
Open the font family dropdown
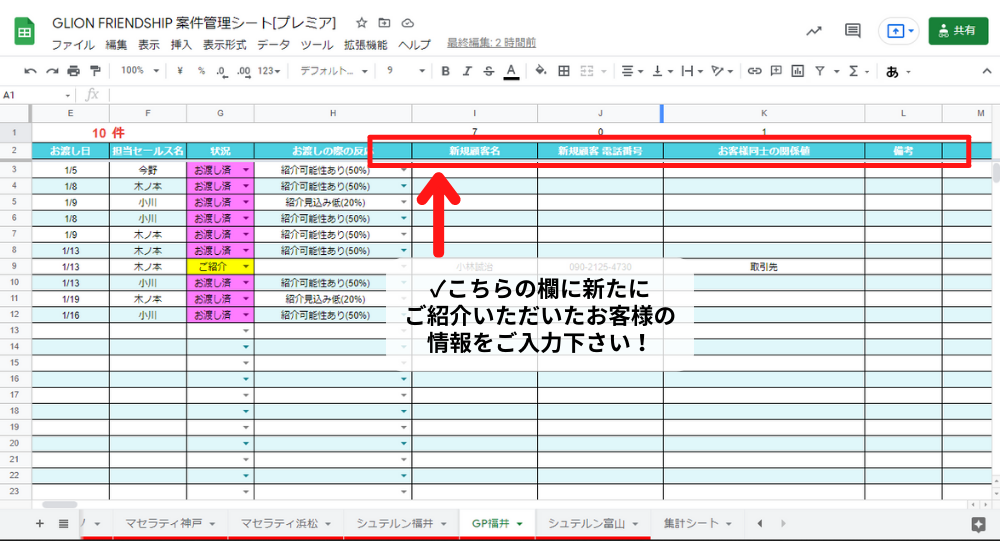[x=333, y=71]
